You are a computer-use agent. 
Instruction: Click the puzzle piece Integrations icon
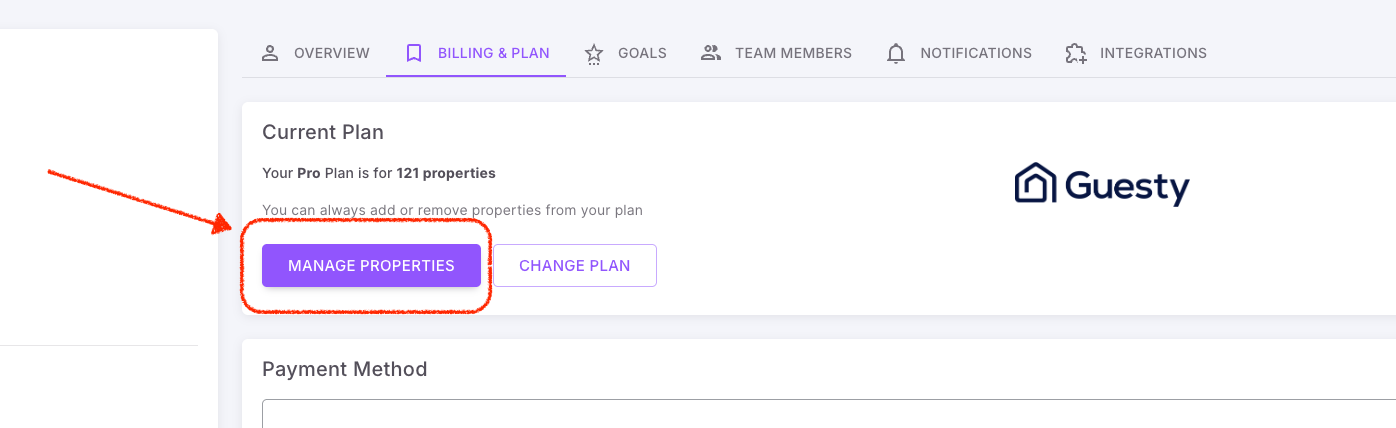1075,54
